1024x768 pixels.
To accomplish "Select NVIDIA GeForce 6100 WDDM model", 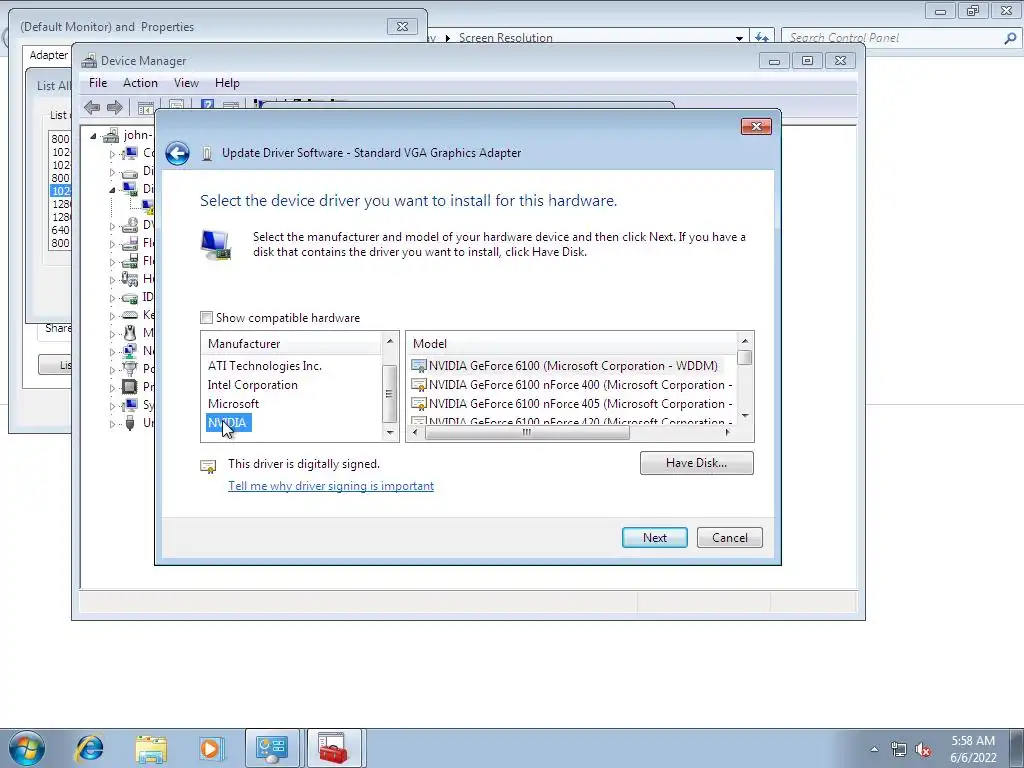I will [x=566, y=366].
